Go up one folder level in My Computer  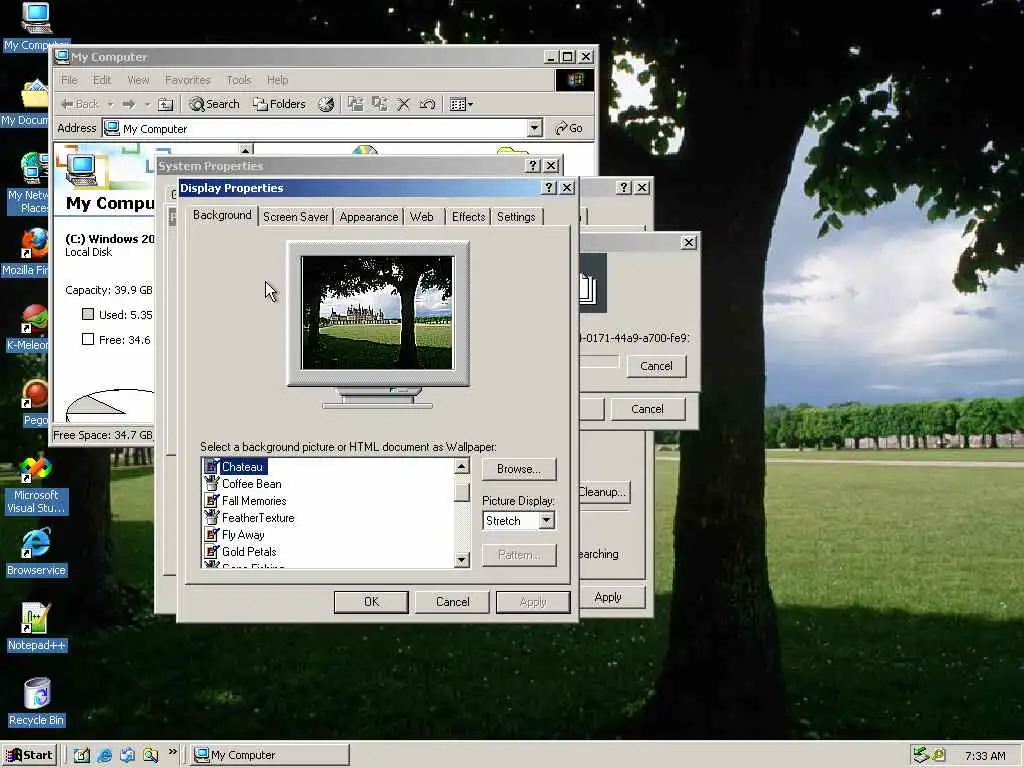(166, 104)
